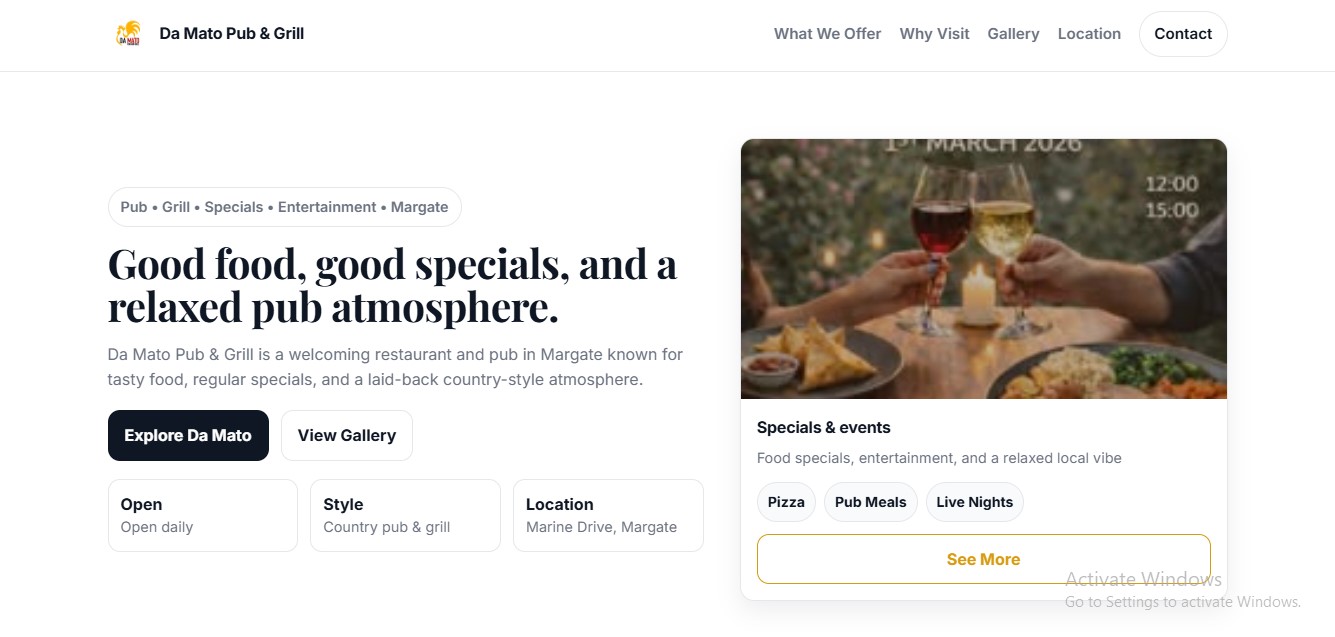Open the wine glasses toast photo
The height and width of the screenshot is (637, 1335).
[x=983, y=268]
